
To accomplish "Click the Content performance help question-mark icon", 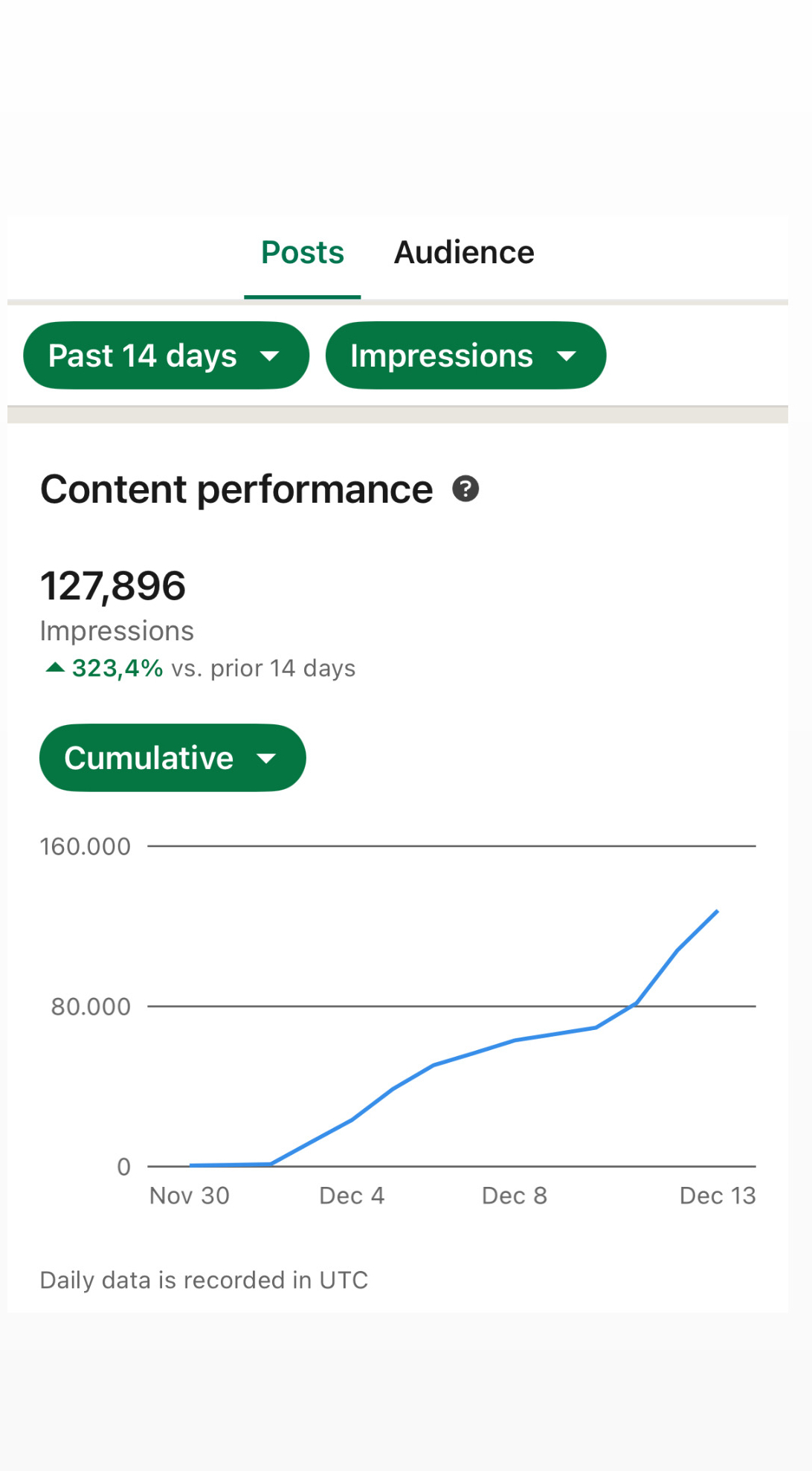I will point(465,489).
